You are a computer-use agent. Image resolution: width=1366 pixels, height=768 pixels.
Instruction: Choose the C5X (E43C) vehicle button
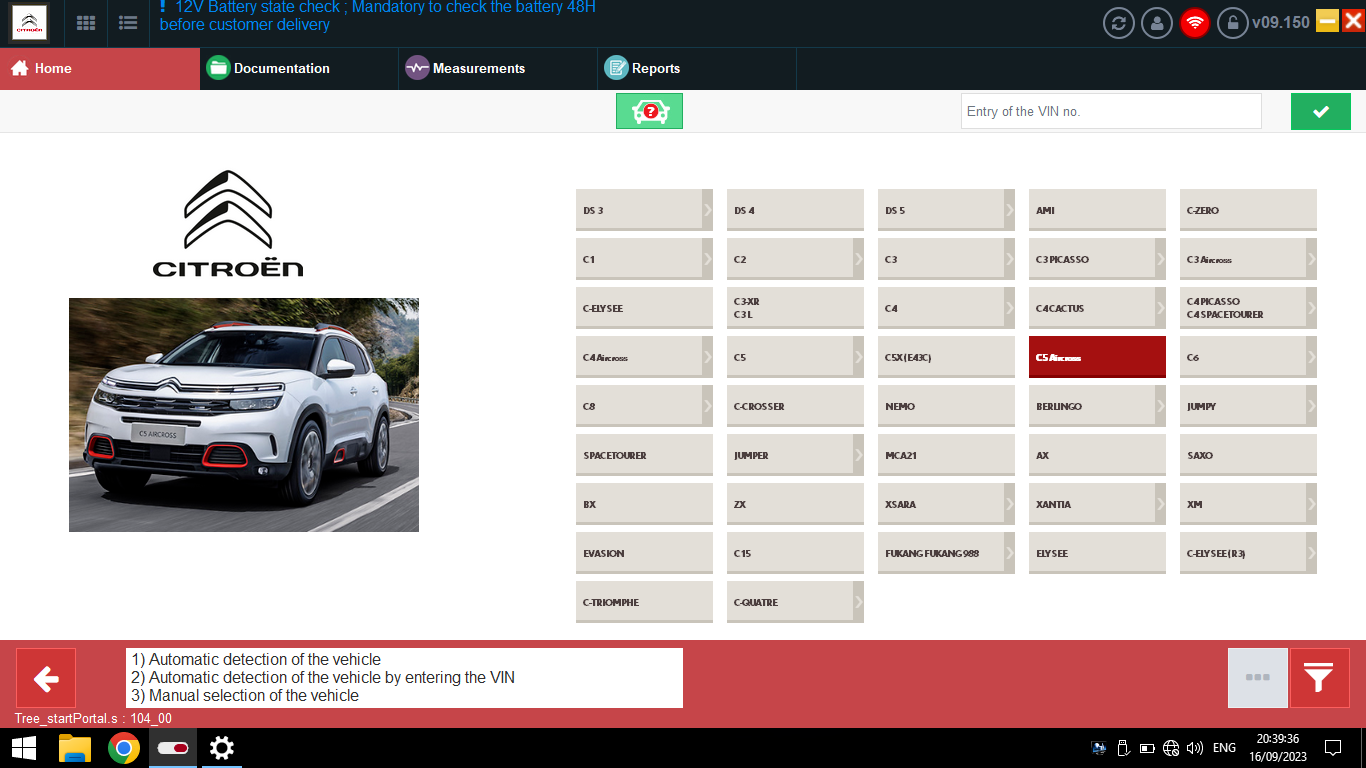tap(946, 357)
